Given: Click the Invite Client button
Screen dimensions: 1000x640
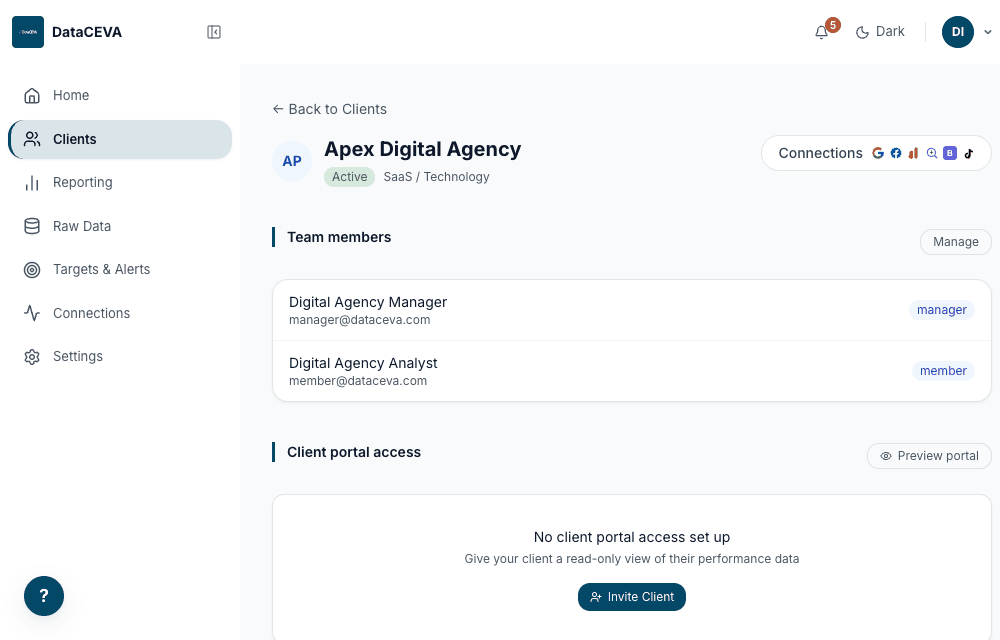Looking at the screenshot, I should point(631,597).
